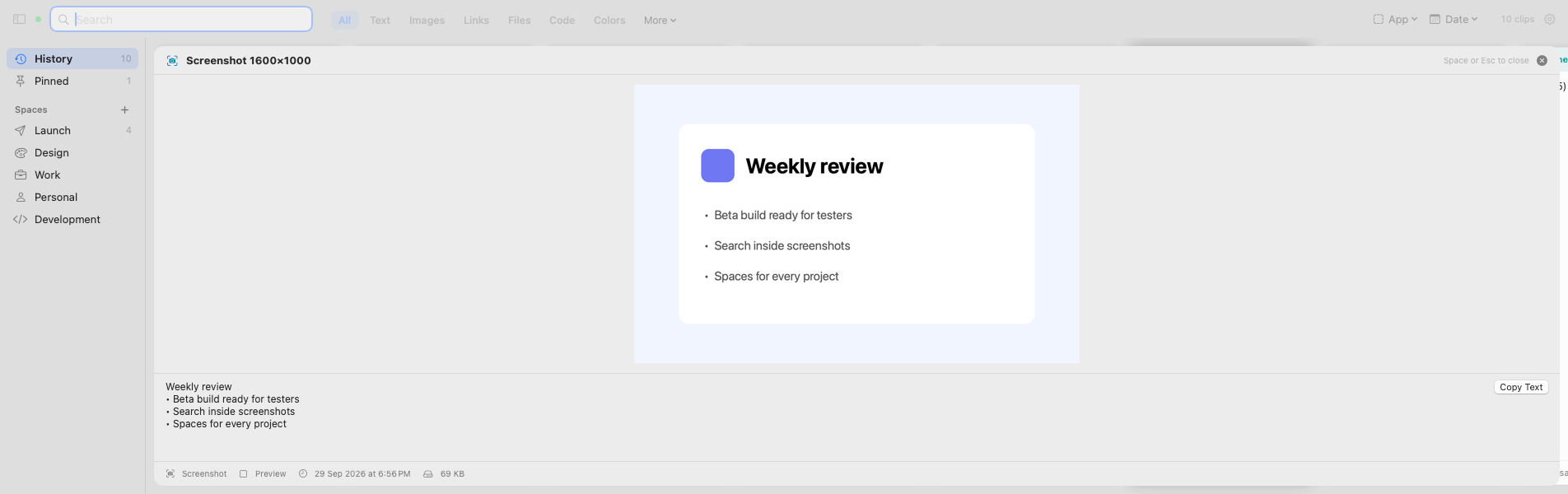Screen dimensions: 1568x494
Task: Open the Launch space
Action: pos(72,130)
